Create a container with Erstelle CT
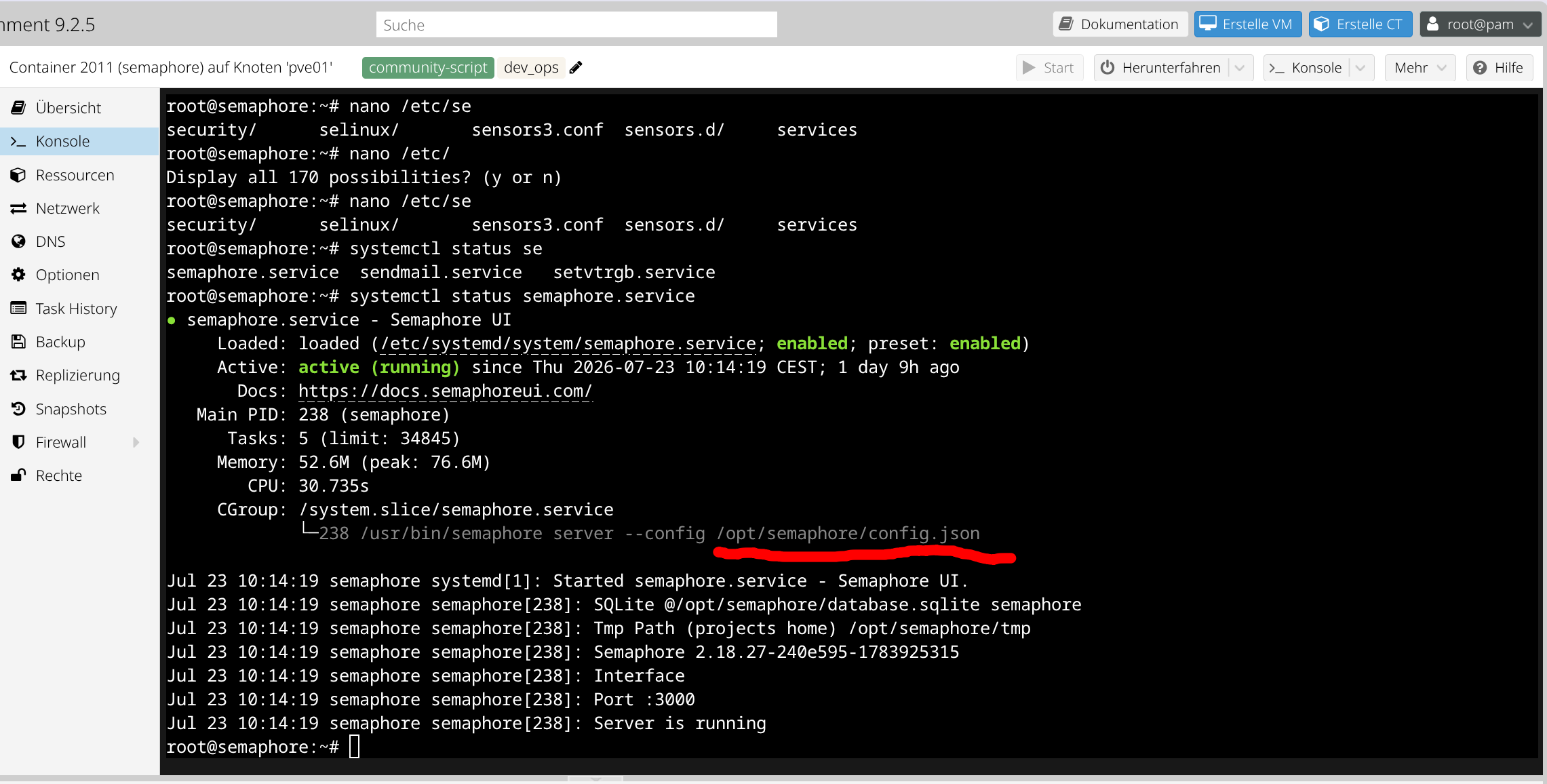 (x=1360, y=24)
